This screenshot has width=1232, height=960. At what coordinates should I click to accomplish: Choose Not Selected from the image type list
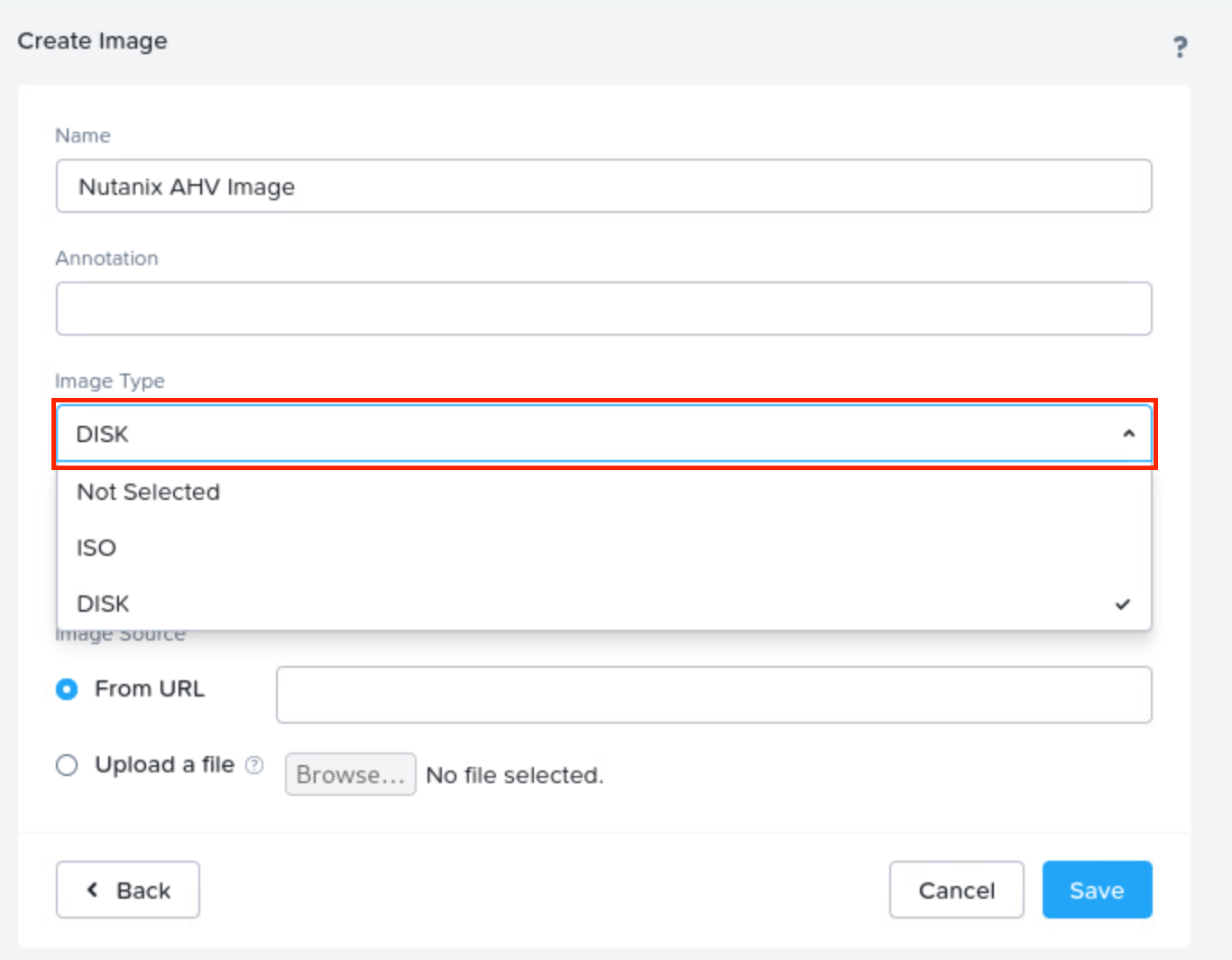149,492
